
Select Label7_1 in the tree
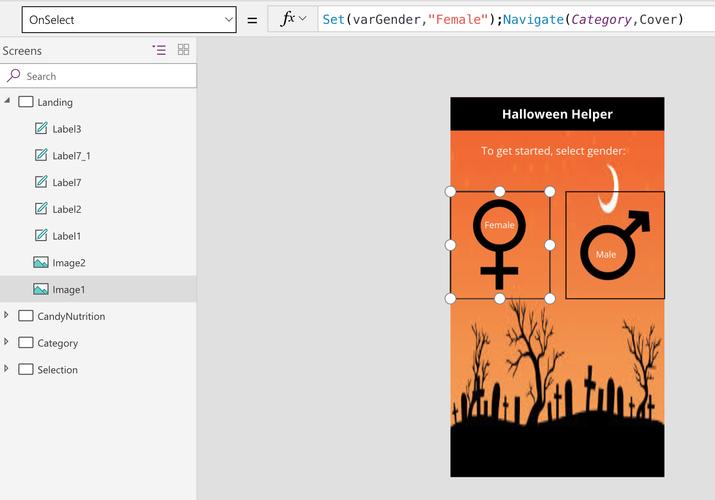click(71, 156)
